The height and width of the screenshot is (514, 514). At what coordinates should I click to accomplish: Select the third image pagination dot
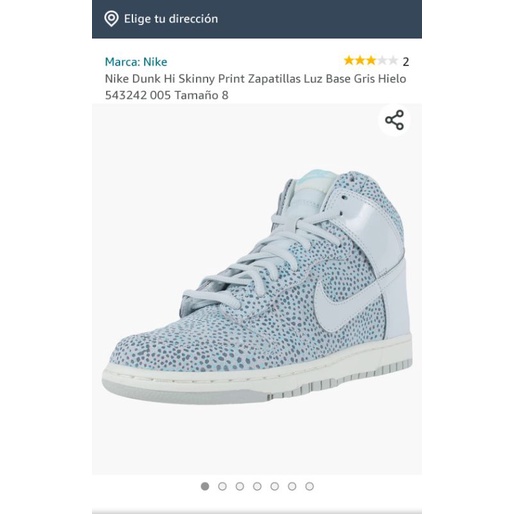point(240,486)
